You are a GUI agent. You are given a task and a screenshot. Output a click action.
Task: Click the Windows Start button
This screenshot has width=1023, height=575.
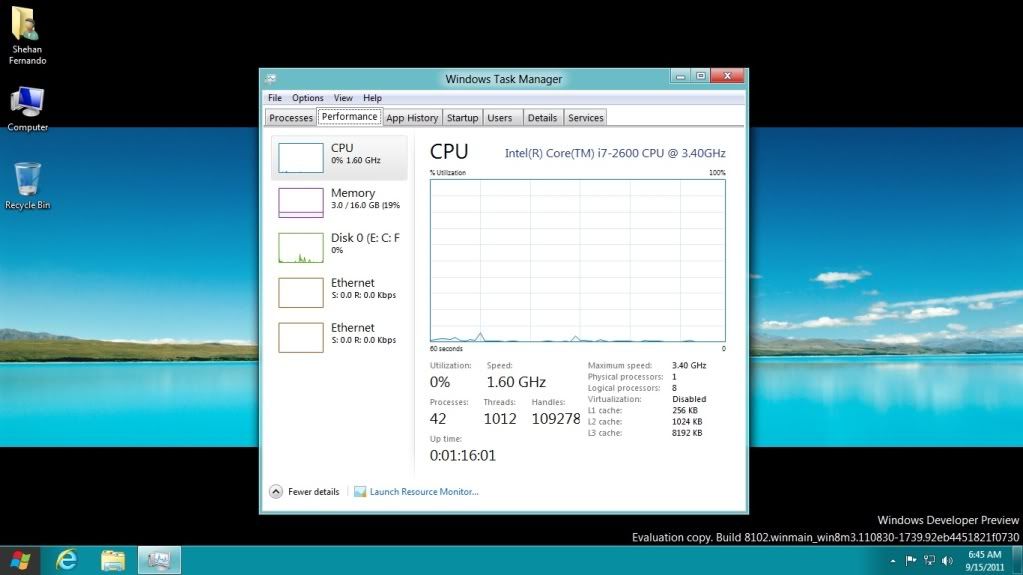tap(20, 560)
